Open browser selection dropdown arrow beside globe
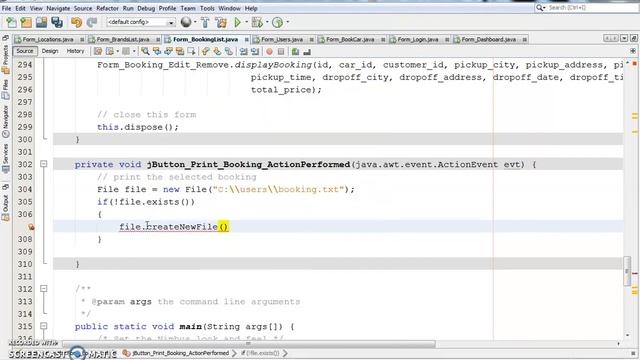This screenshot has height=360, width=640. [x=195, y=22]
